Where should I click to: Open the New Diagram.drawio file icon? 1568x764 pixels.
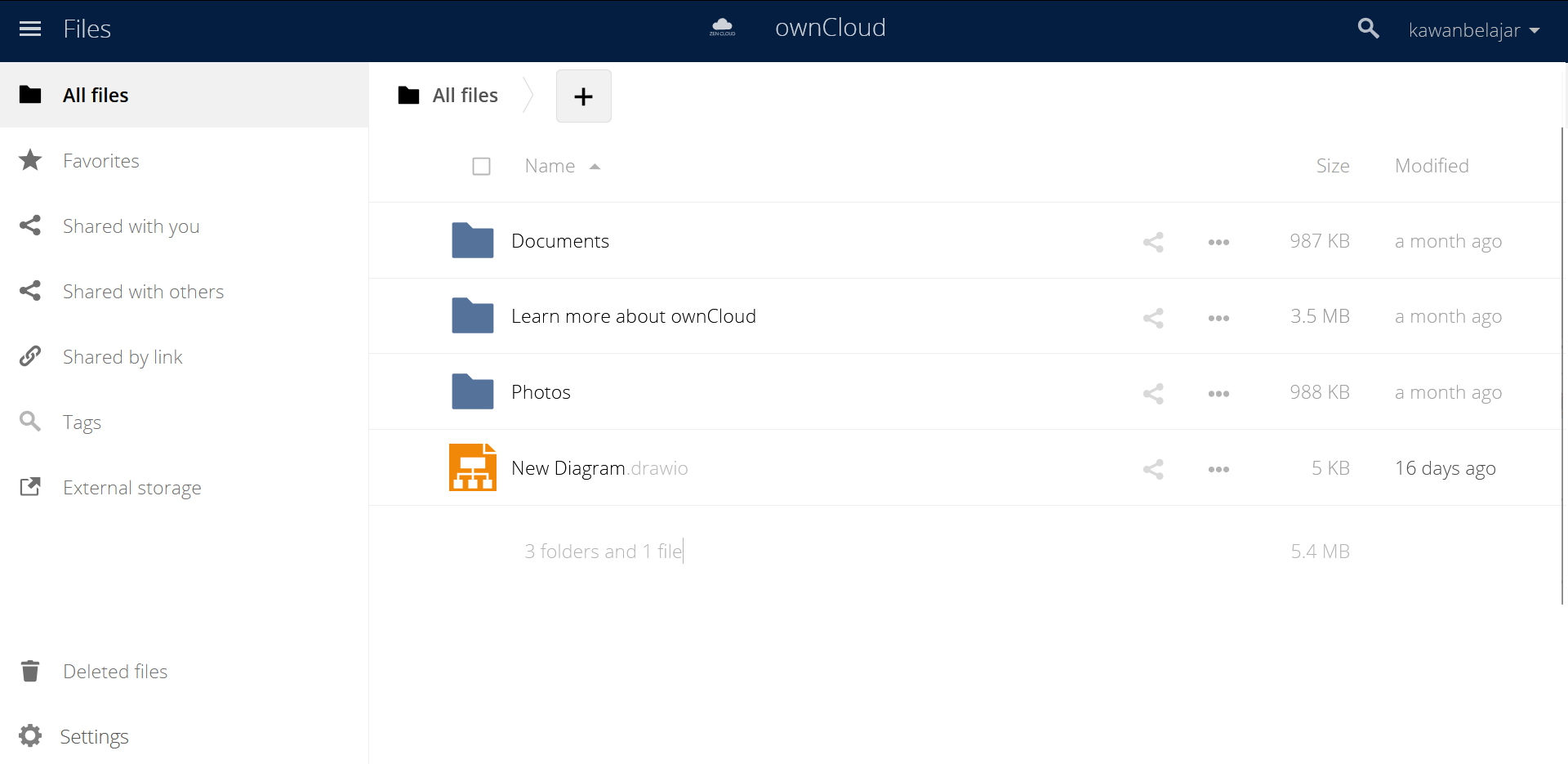472,467
